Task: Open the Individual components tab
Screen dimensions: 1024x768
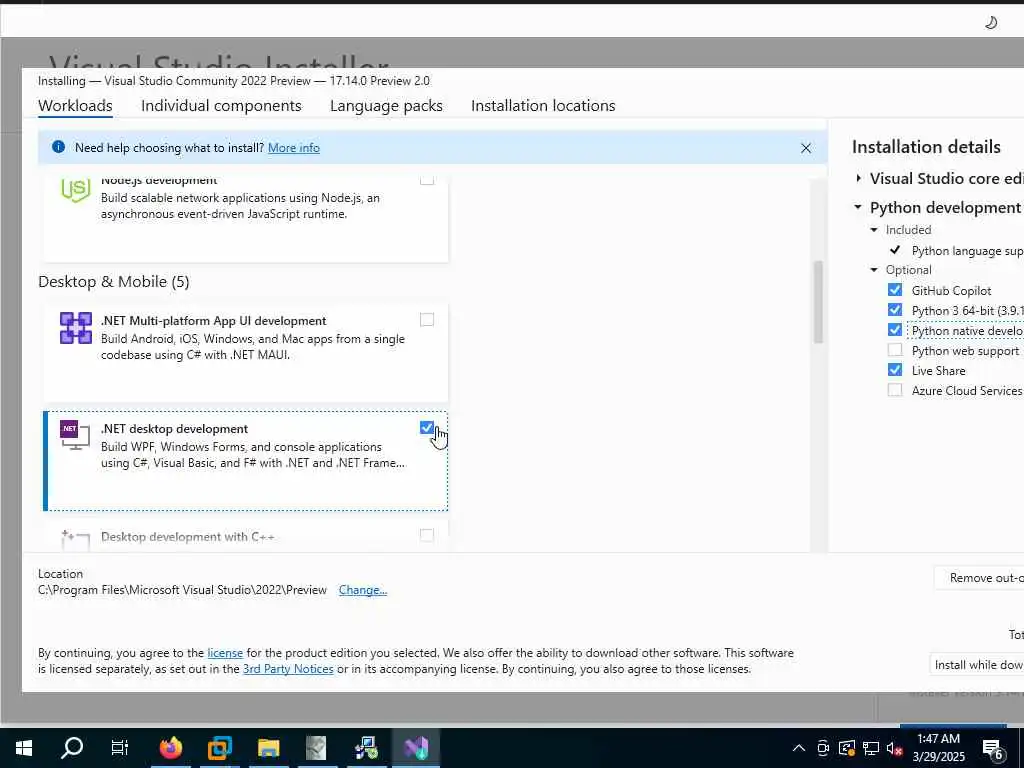Action: click(221, 106)
